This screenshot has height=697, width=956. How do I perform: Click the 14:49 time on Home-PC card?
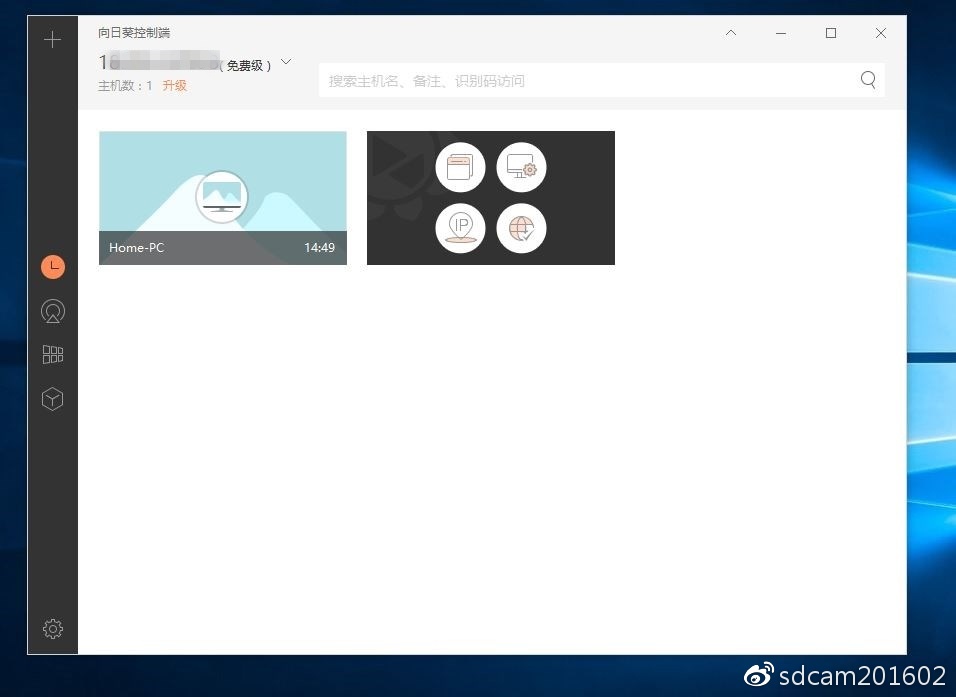click(x=319, y=248)
